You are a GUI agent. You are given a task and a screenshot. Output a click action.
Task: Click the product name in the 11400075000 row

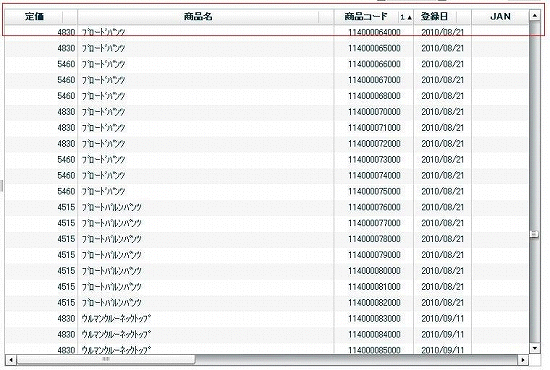tap(103, 191)
